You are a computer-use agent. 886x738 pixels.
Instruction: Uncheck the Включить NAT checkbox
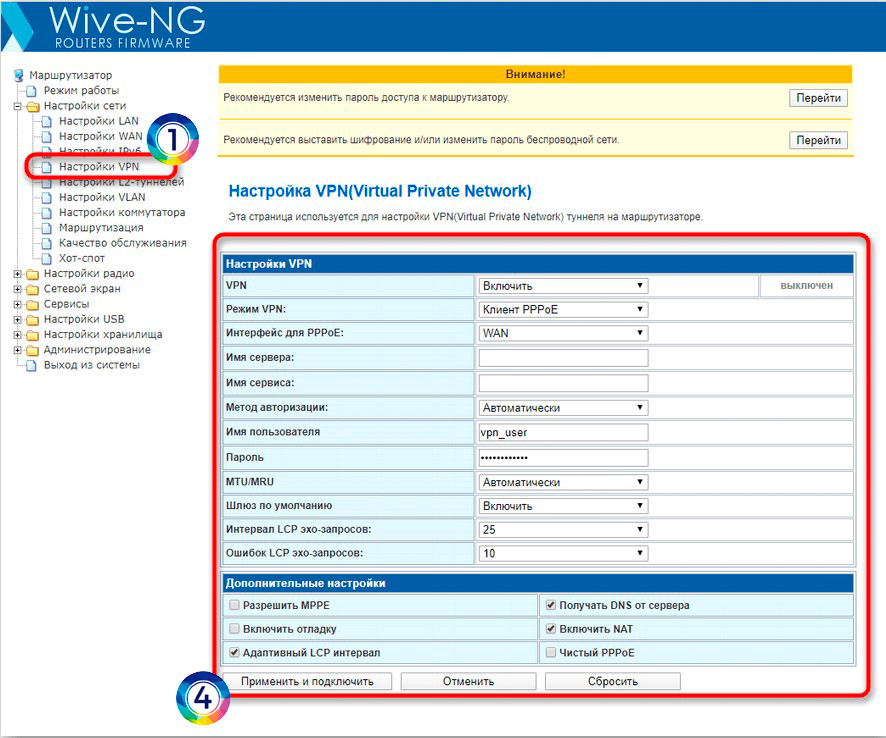point(550,629)
